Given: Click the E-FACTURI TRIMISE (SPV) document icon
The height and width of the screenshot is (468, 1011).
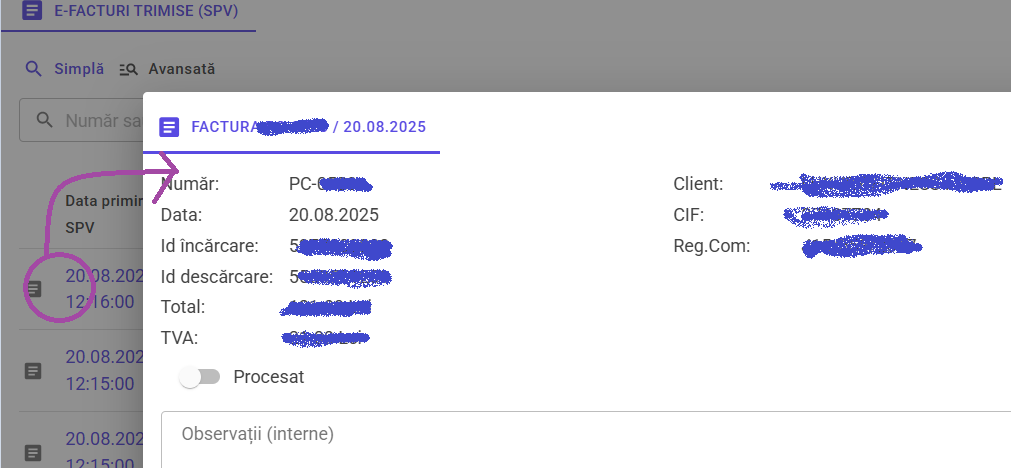Looking at the screenshot, I should pos(32,11).
